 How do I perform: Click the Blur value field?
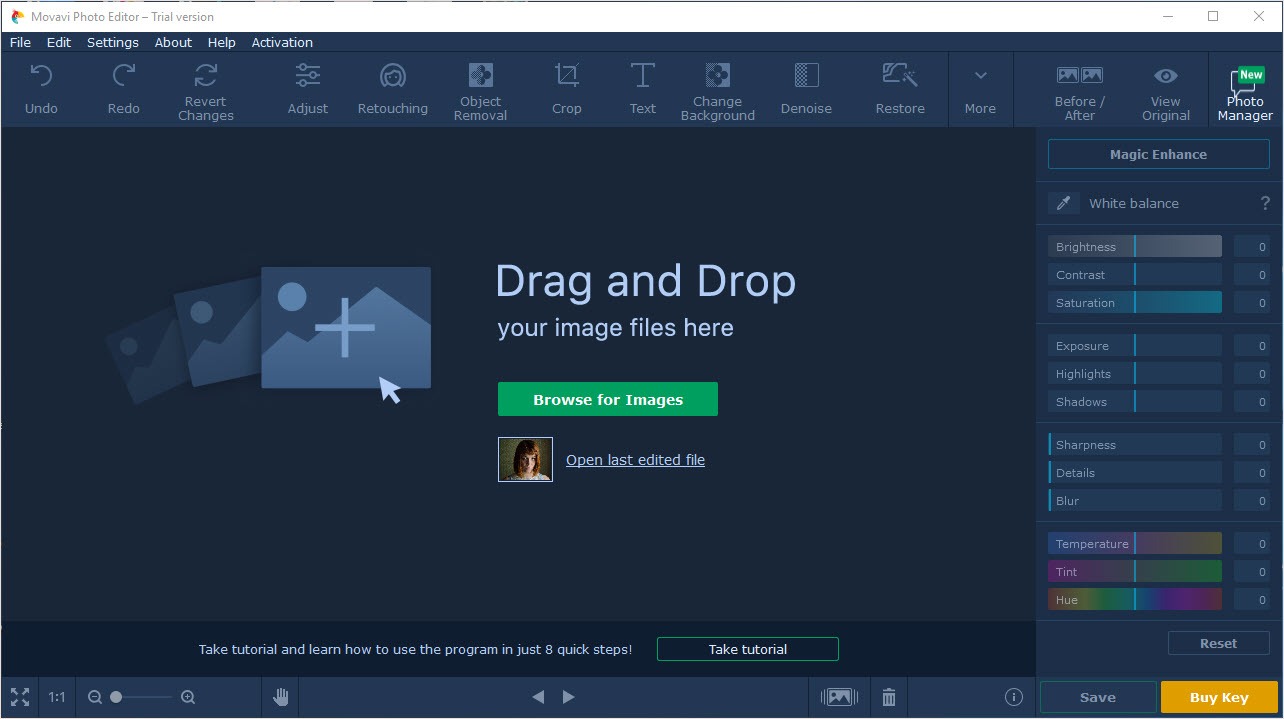pos(1252,500)
